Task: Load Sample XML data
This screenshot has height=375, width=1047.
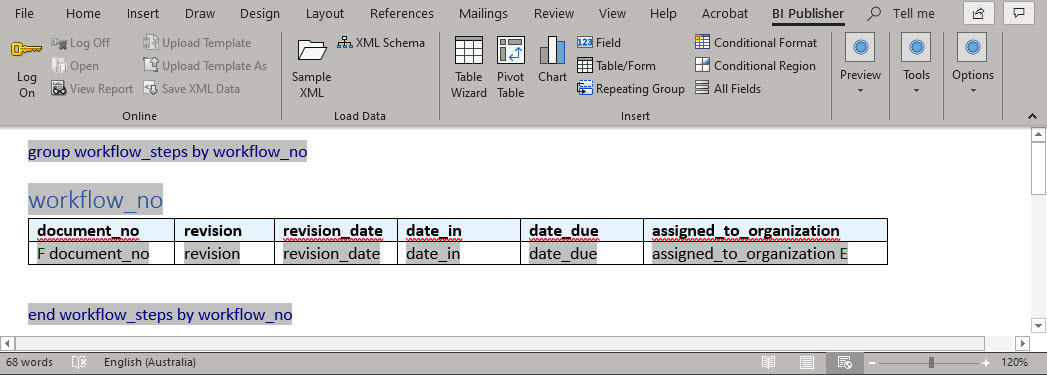Action: 311,68
